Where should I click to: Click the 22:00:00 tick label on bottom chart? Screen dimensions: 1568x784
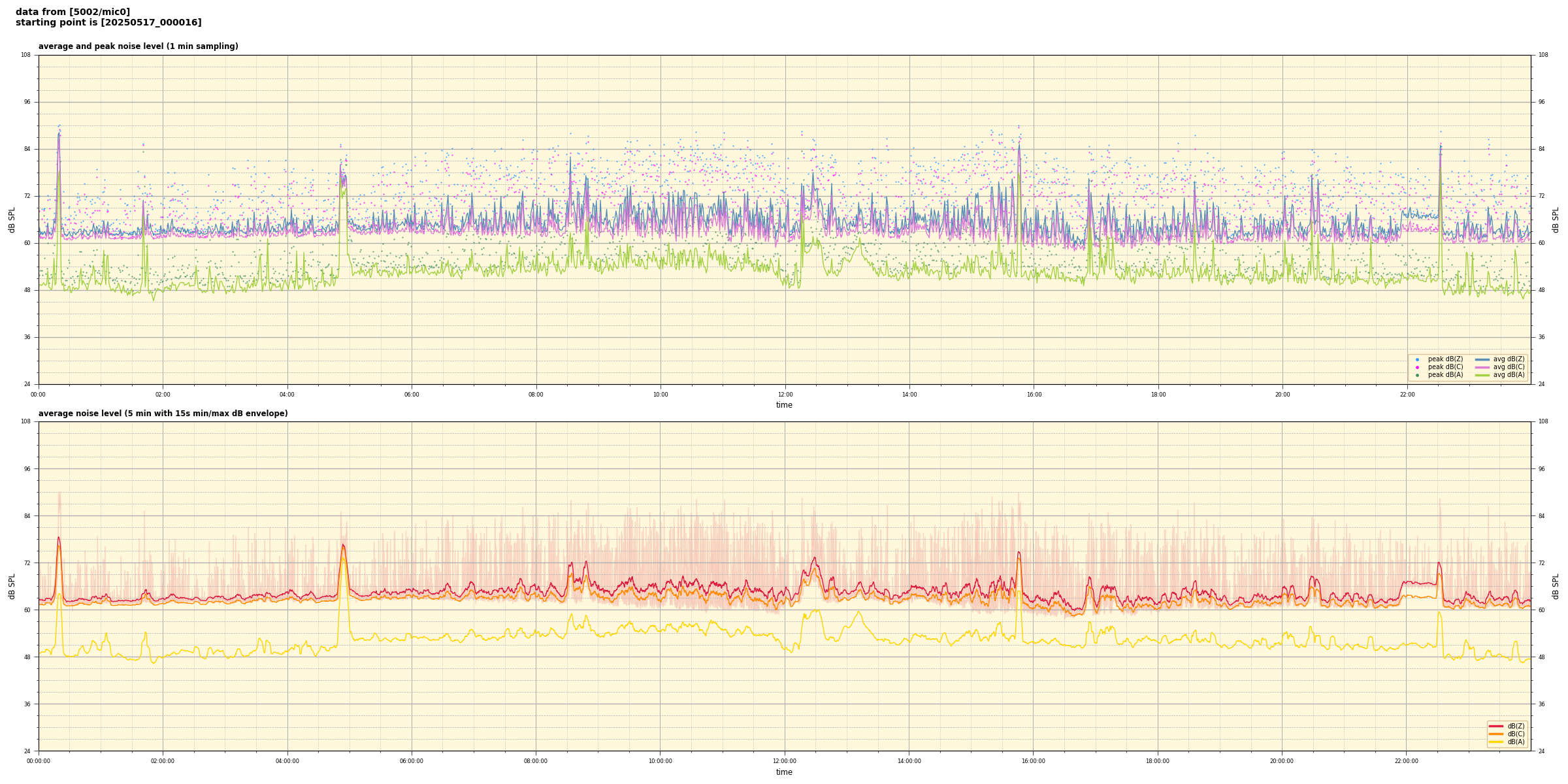pos(1407,761)
